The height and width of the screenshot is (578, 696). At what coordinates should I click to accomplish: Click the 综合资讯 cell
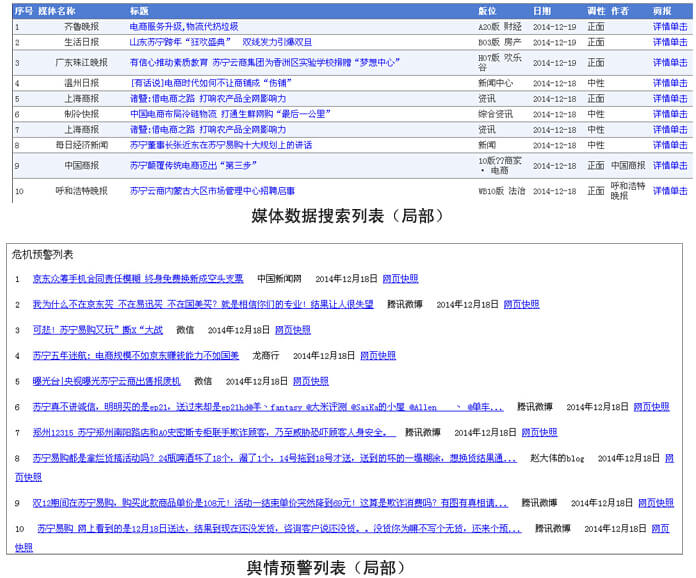click(495, 114)
